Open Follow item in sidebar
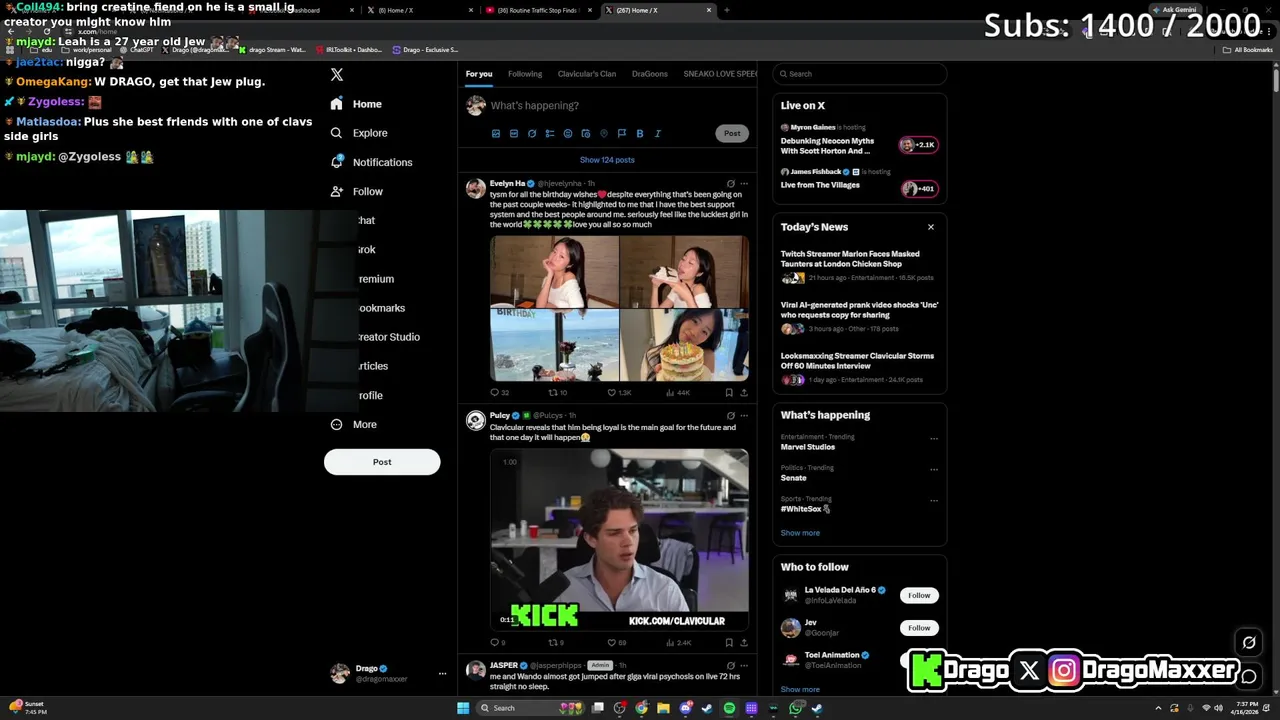Viewport: 1280px width, 720px height. (x=357, y=192)
